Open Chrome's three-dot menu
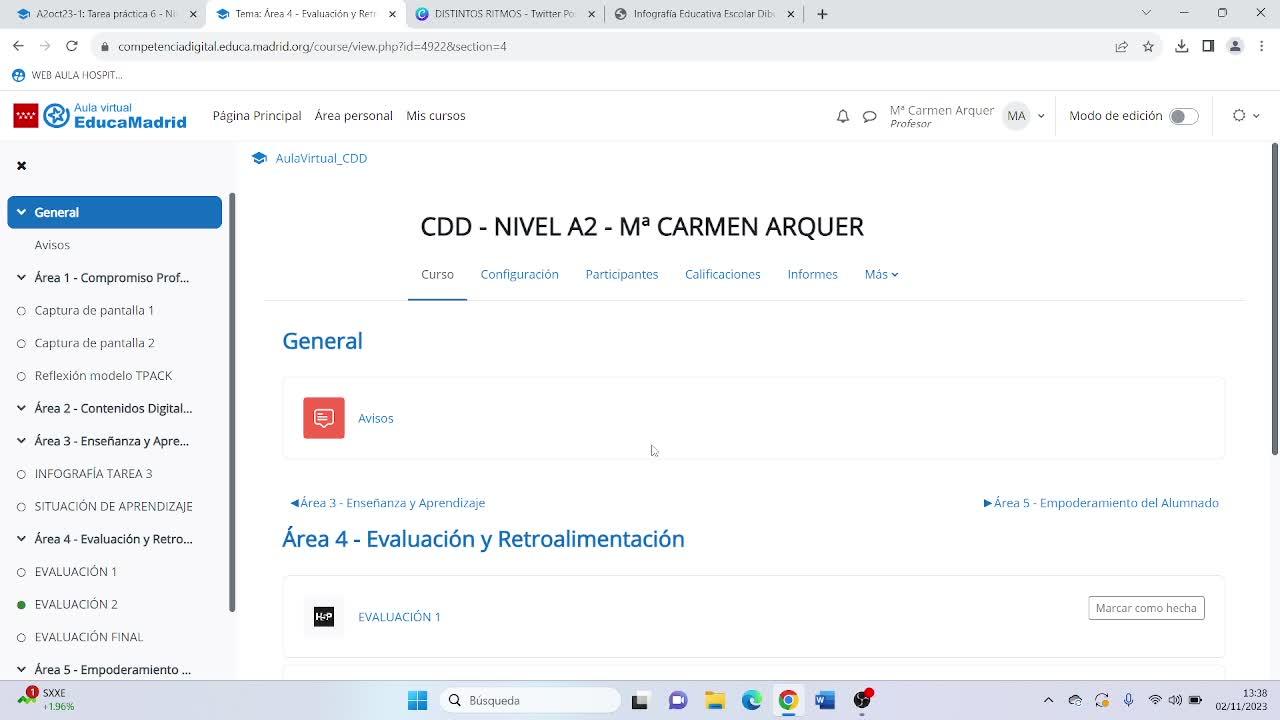The width and height of the screenshot is (1280, 720). pos(1262,46)
